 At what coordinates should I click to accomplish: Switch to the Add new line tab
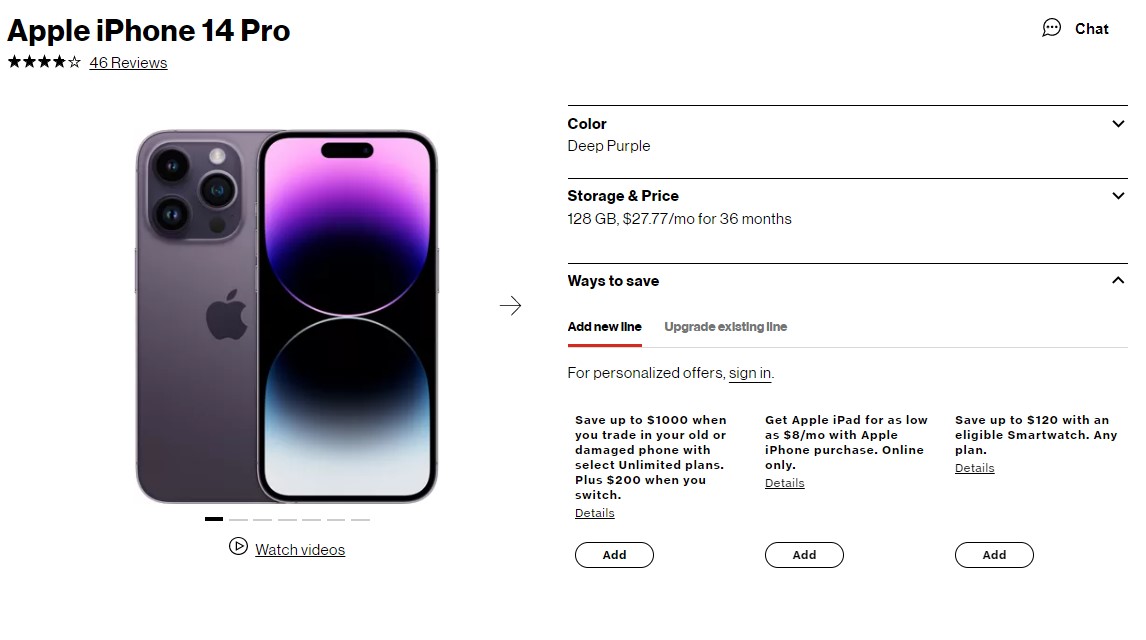click(x=604, y=327)
